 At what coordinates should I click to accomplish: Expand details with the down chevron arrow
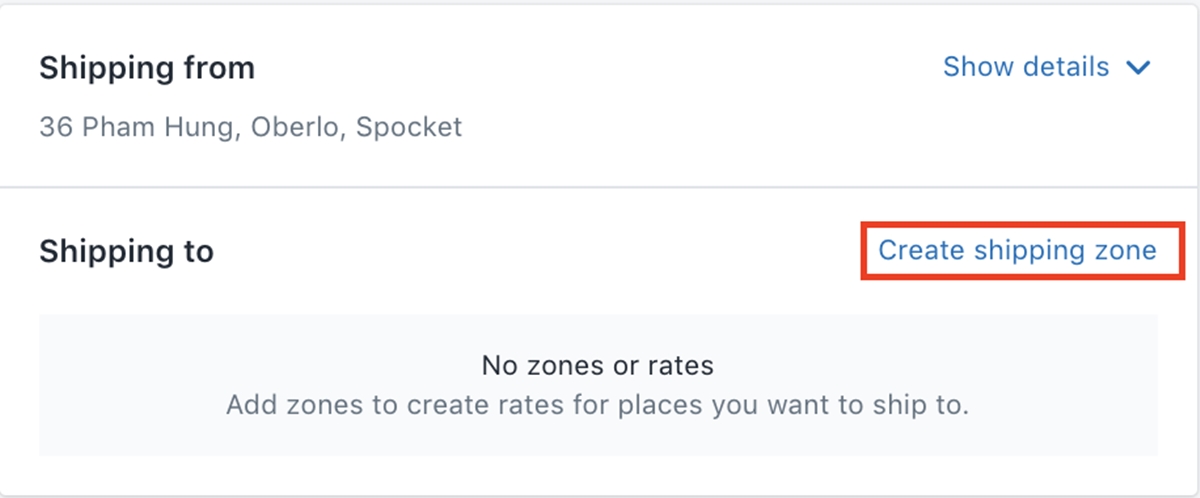1138,68
